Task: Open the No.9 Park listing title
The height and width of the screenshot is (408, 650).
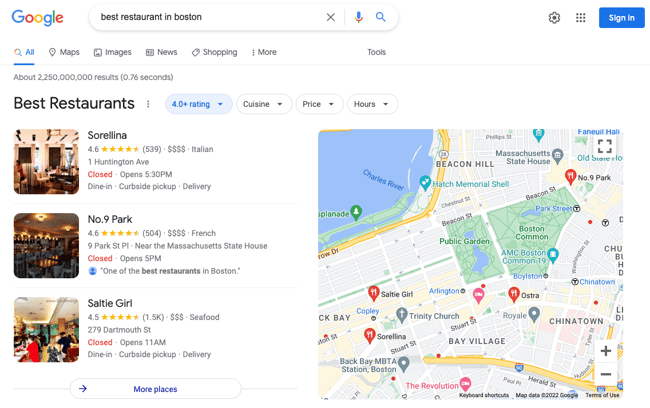Action: (x=109, y=219)
